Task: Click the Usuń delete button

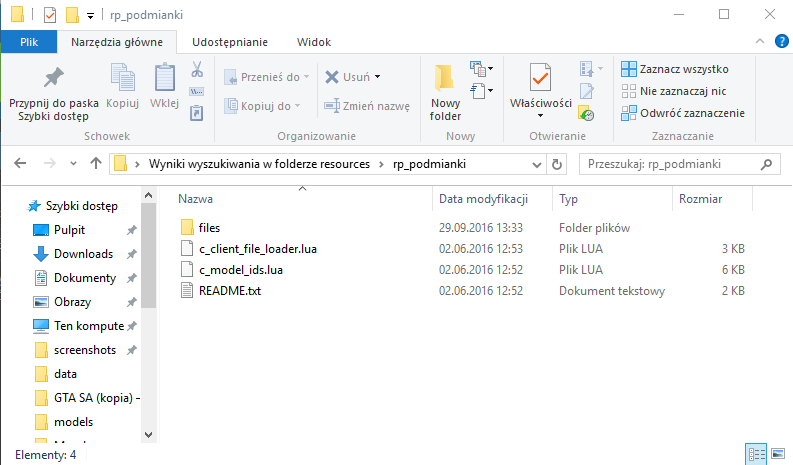Action: pos(347,77)
